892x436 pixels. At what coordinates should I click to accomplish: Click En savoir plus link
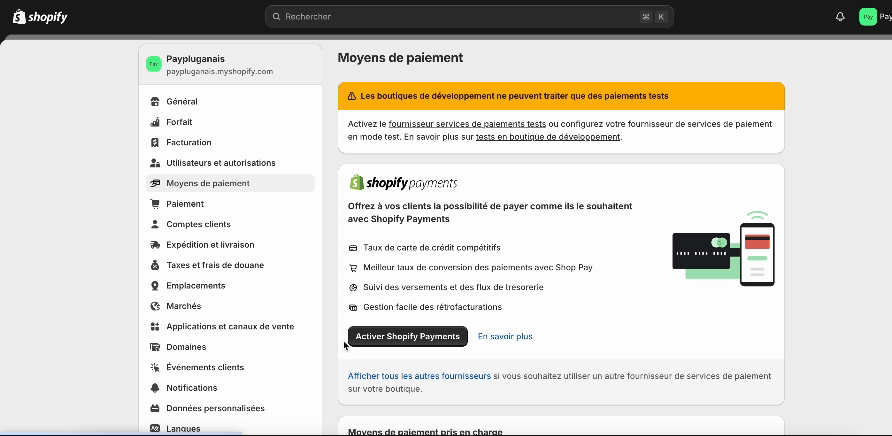tap(505, 336)
